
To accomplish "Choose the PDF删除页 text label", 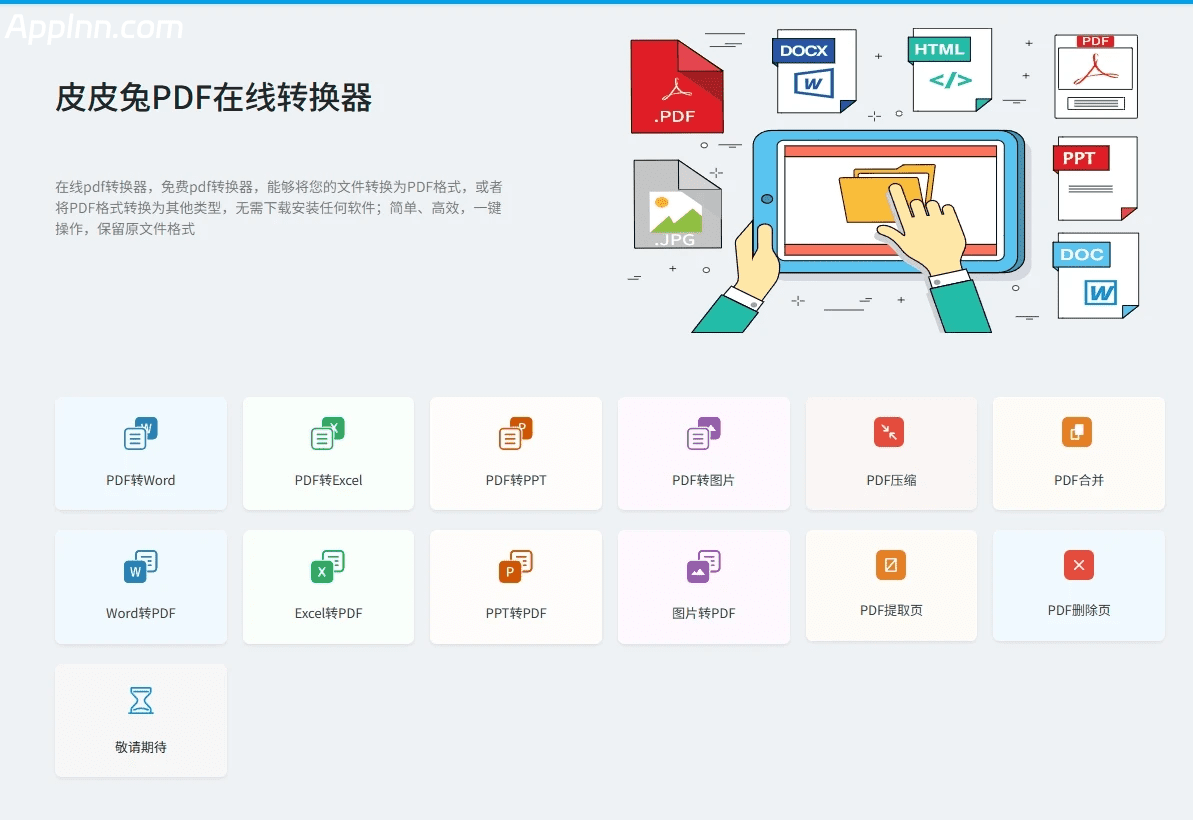I will 1079,610.
